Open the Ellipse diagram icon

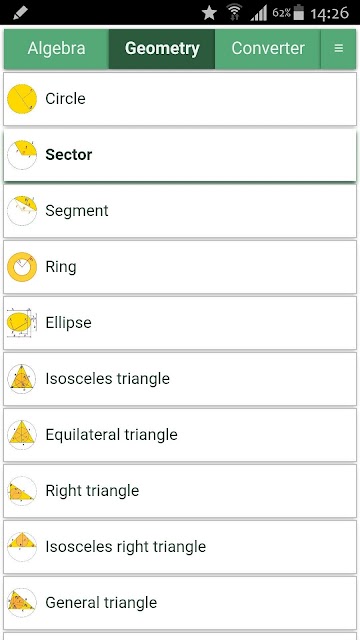[x=22, y=323]
